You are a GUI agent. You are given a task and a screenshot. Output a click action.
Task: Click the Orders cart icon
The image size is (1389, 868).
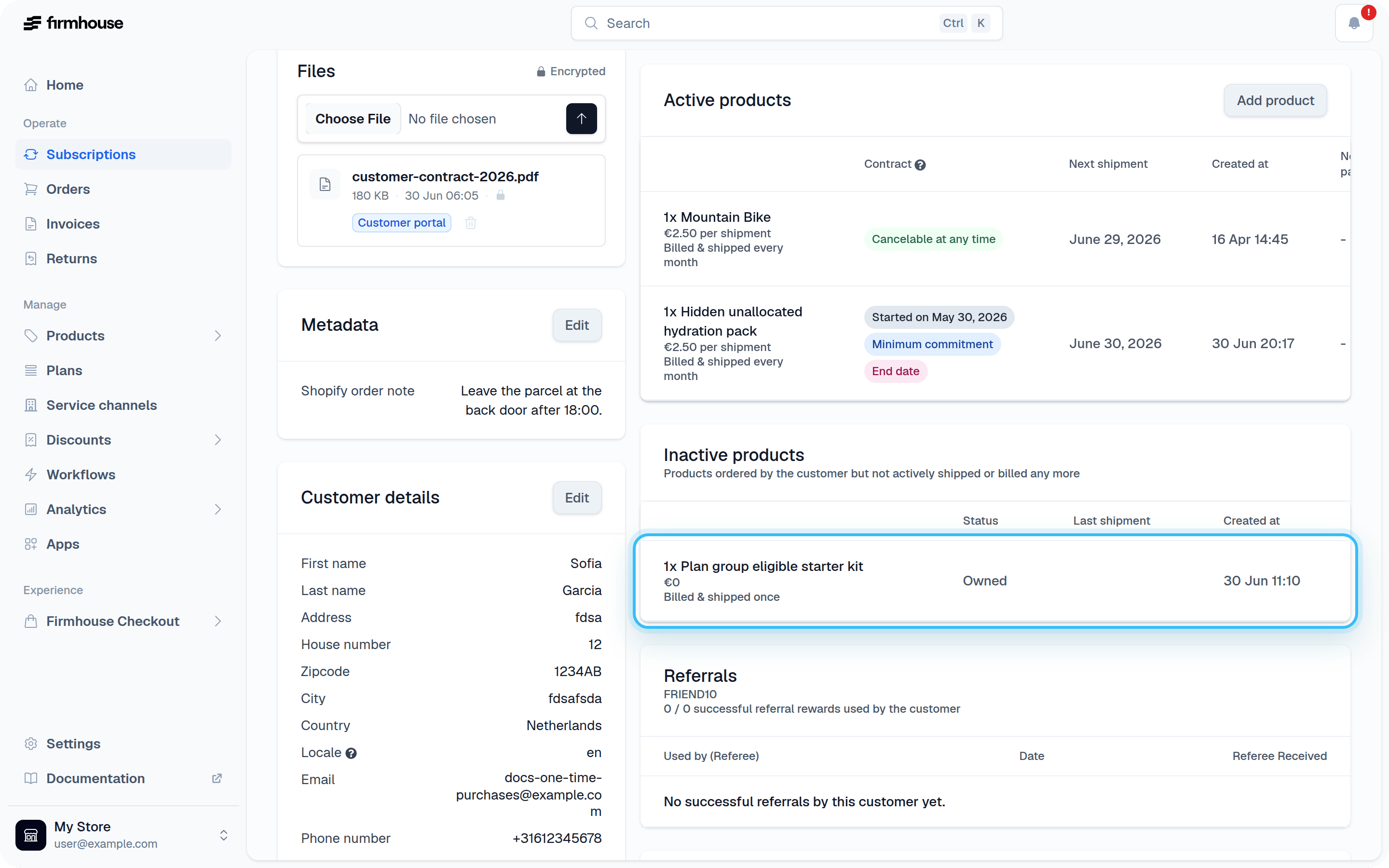click(x=31, y=189)
